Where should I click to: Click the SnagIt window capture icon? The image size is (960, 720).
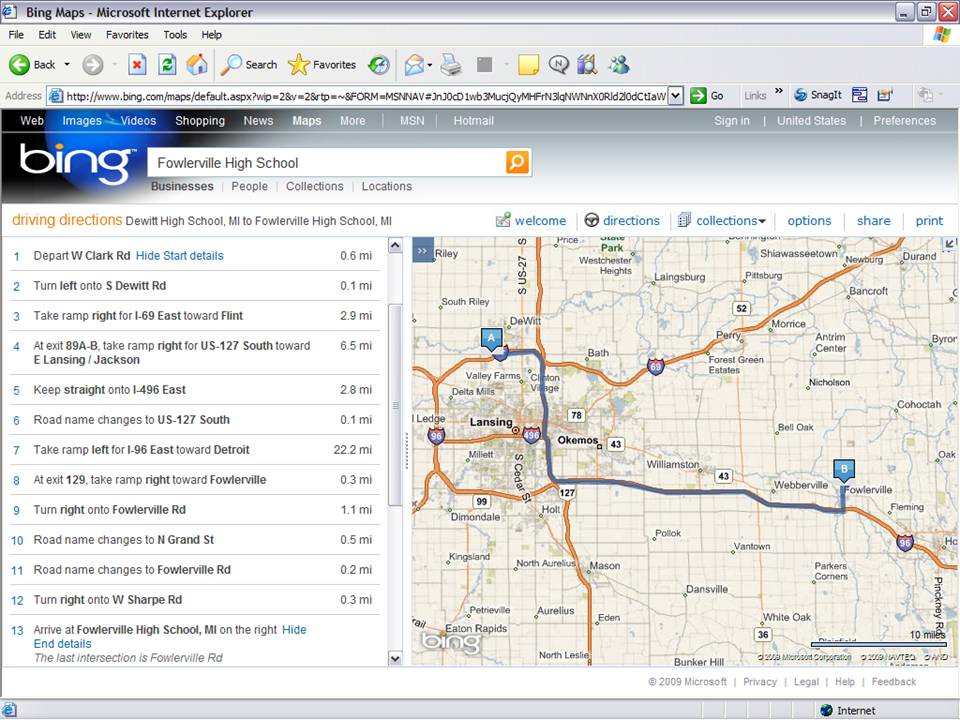click(860, 95)
